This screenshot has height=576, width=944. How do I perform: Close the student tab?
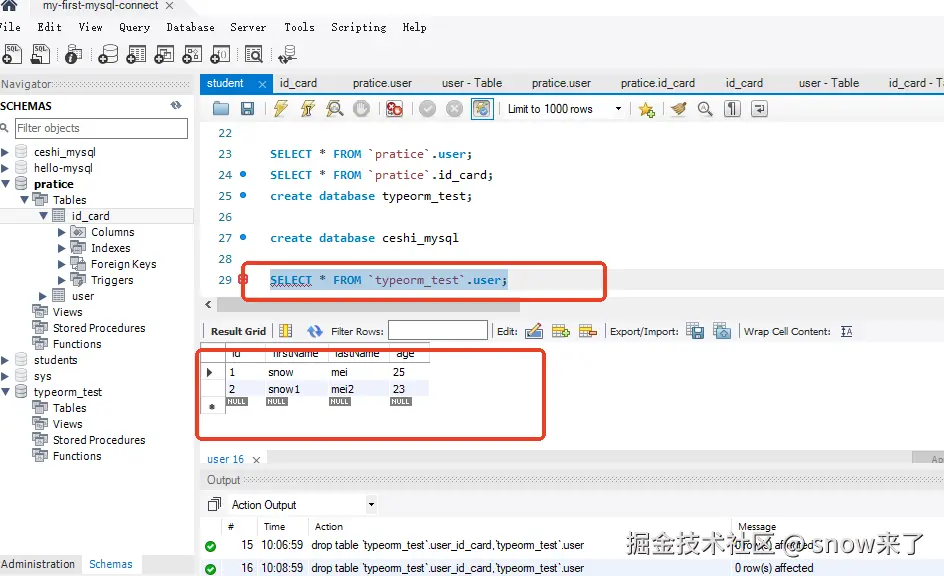[x=262, y=84]
